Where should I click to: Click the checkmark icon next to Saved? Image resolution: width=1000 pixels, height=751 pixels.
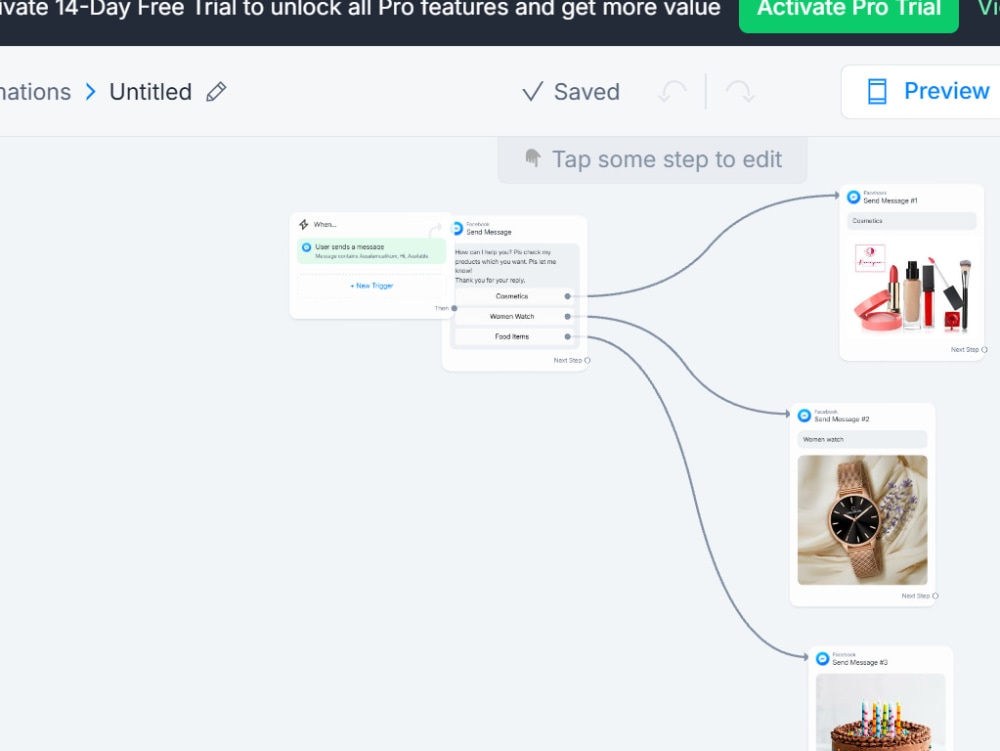coord(533,92)
